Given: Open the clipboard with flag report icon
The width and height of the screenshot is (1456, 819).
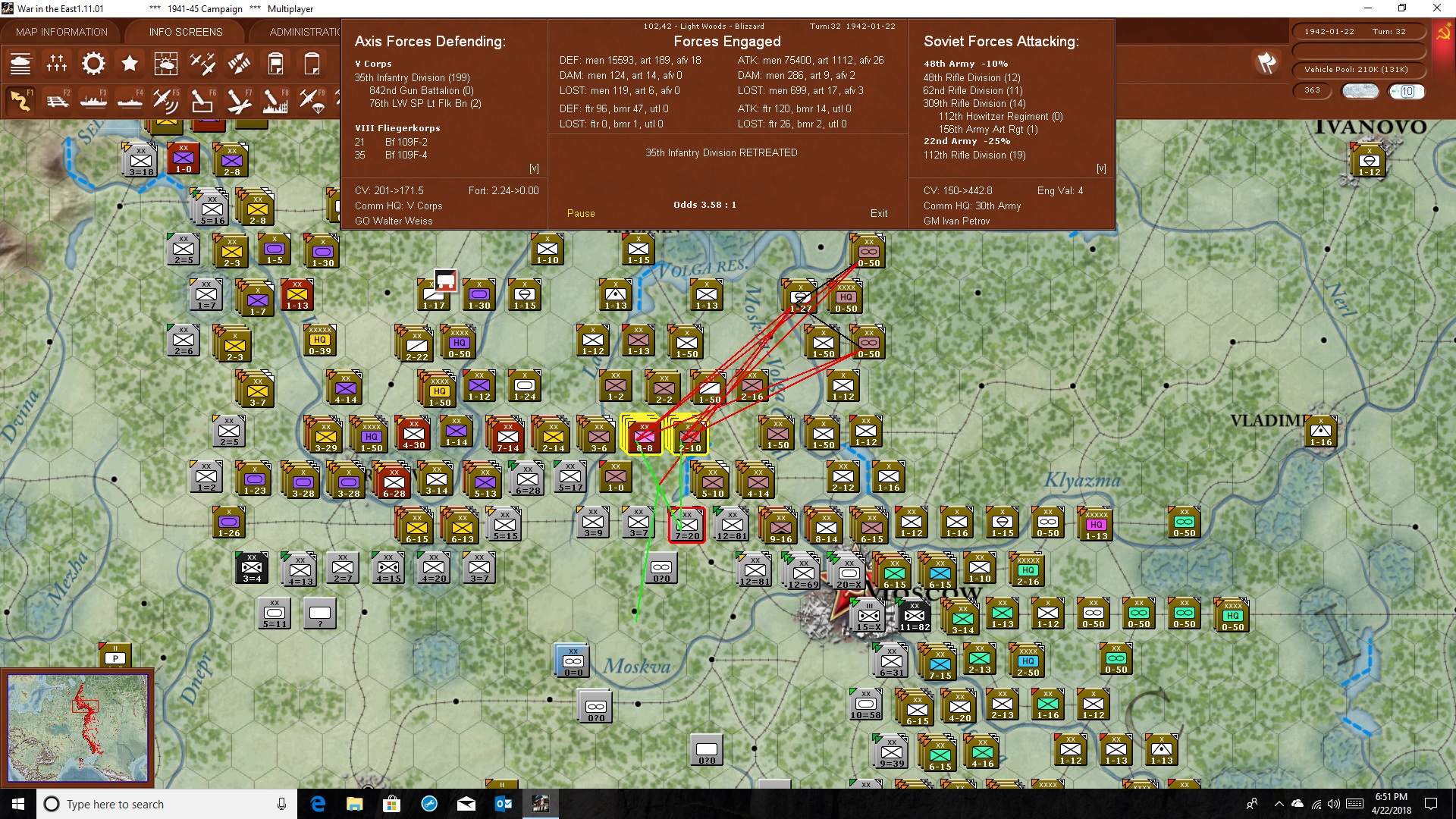Looking at the screenshot, I should pos(275,64).
